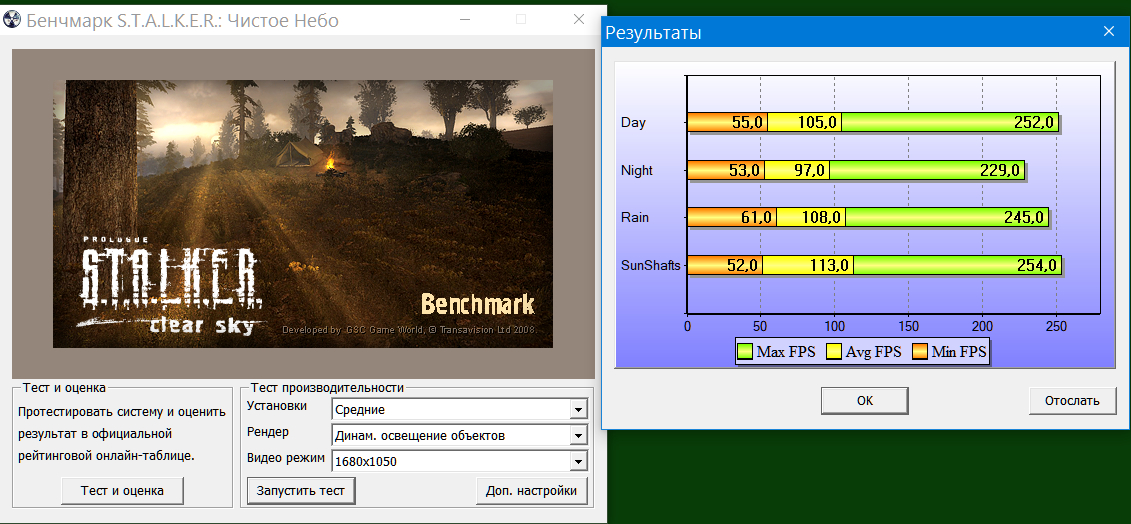Click the Day minimum value 55,0
Viewport: 1131px width, 524px height.
click(747, 123)
